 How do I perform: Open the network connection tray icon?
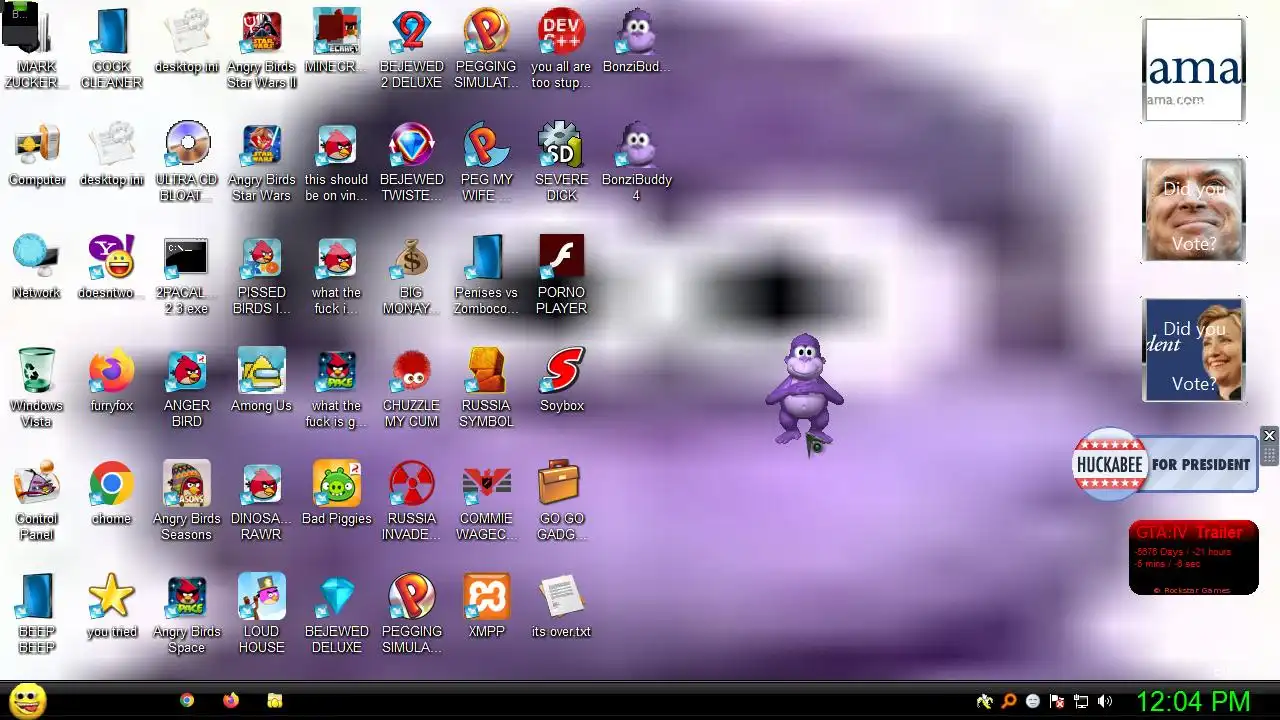(1081, 701)
